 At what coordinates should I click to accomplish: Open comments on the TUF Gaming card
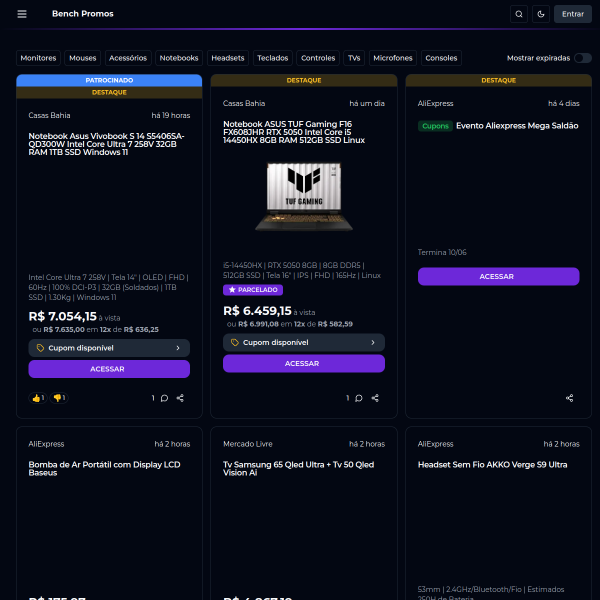click(359, 398)
